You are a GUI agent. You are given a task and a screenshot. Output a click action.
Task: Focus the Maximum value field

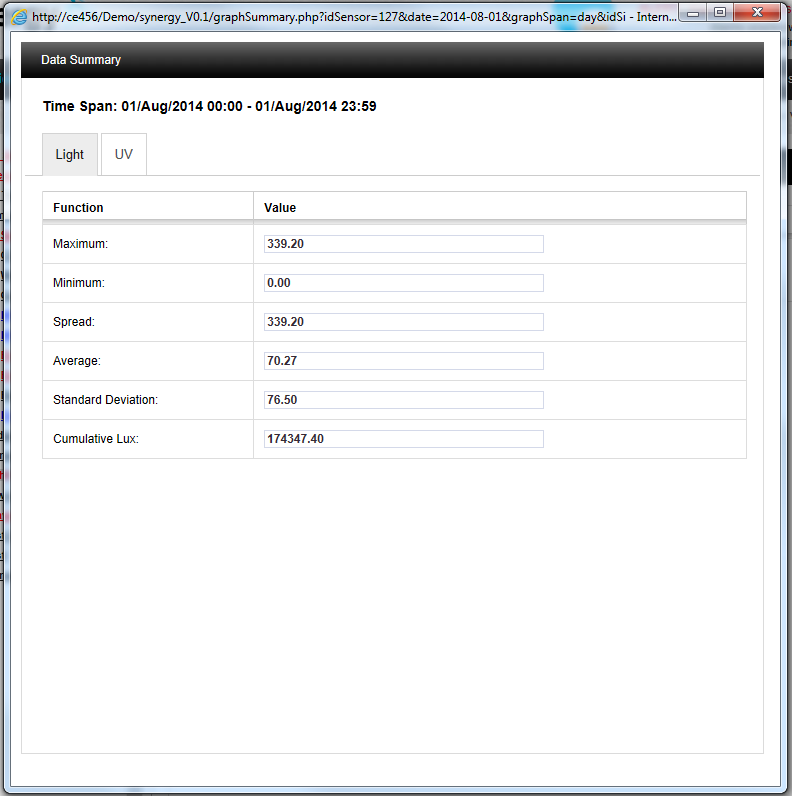click(x=404, y=244)
